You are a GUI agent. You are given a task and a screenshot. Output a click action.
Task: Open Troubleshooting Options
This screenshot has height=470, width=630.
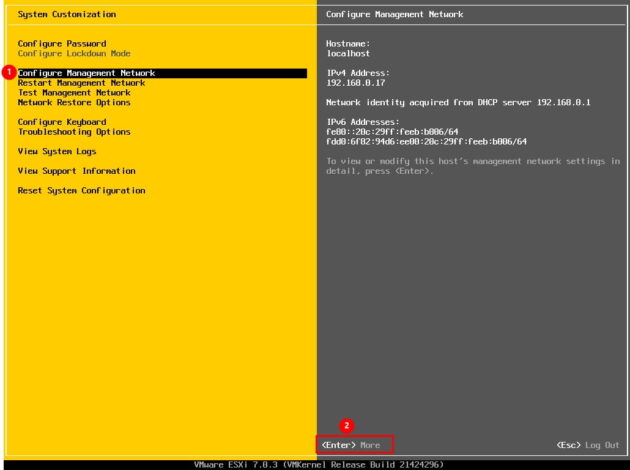(74, 132)
